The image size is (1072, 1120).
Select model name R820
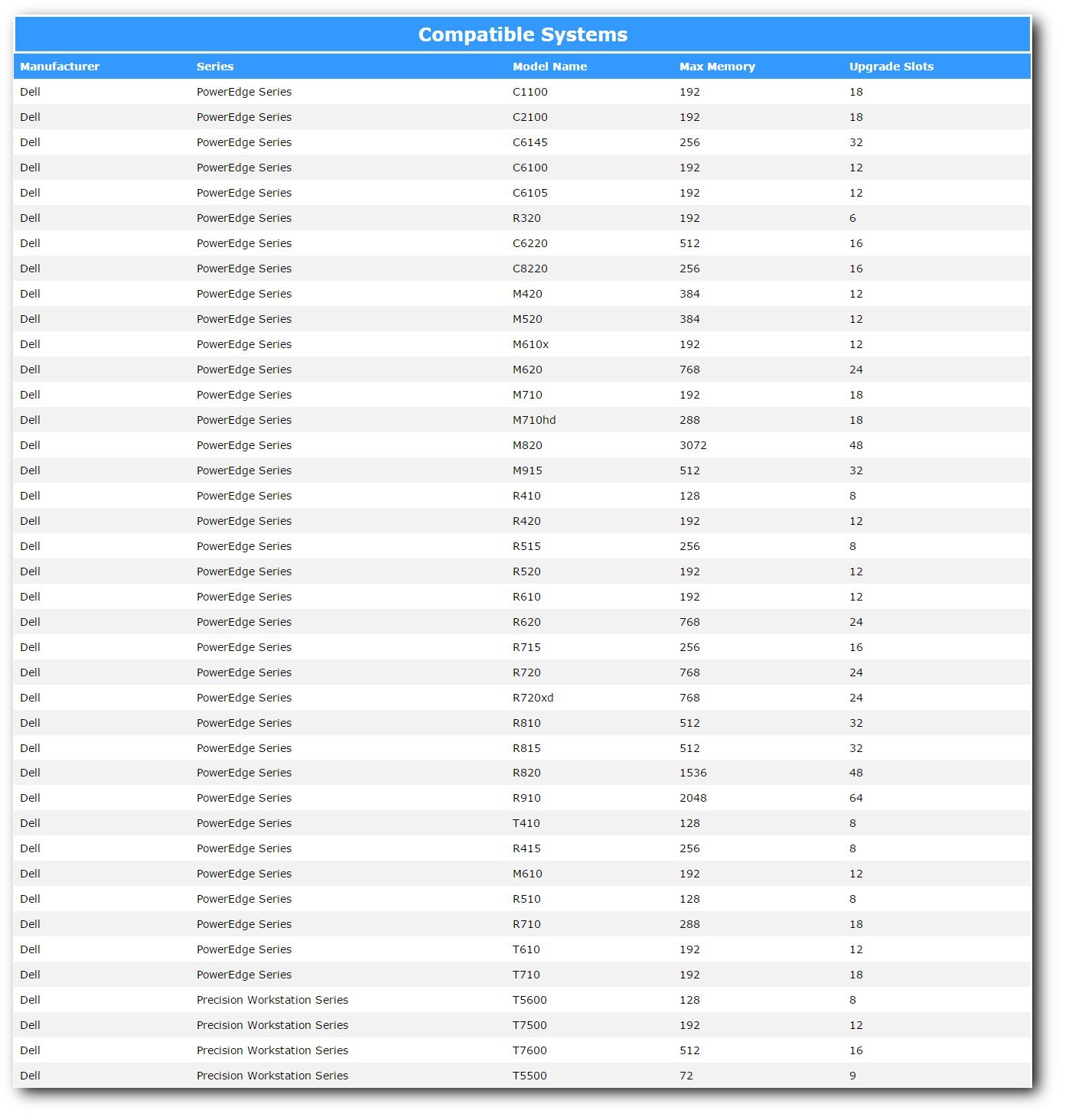526,773
